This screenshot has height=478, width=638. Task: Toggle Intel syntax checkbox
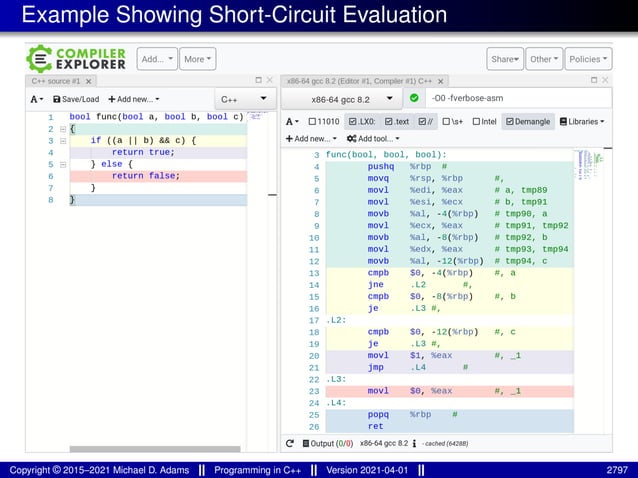[484, 122]
